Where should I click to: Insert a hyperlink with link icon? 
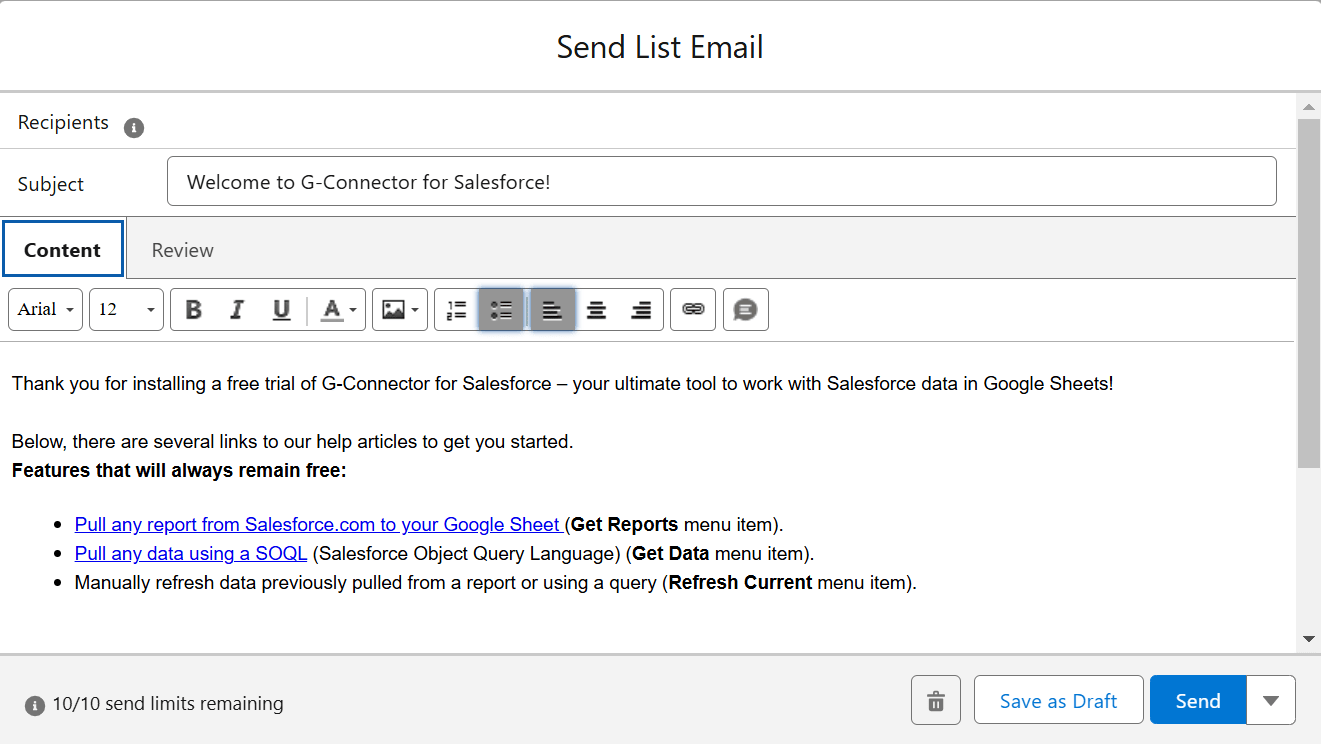pyautogui.click(x=693, y=310)
